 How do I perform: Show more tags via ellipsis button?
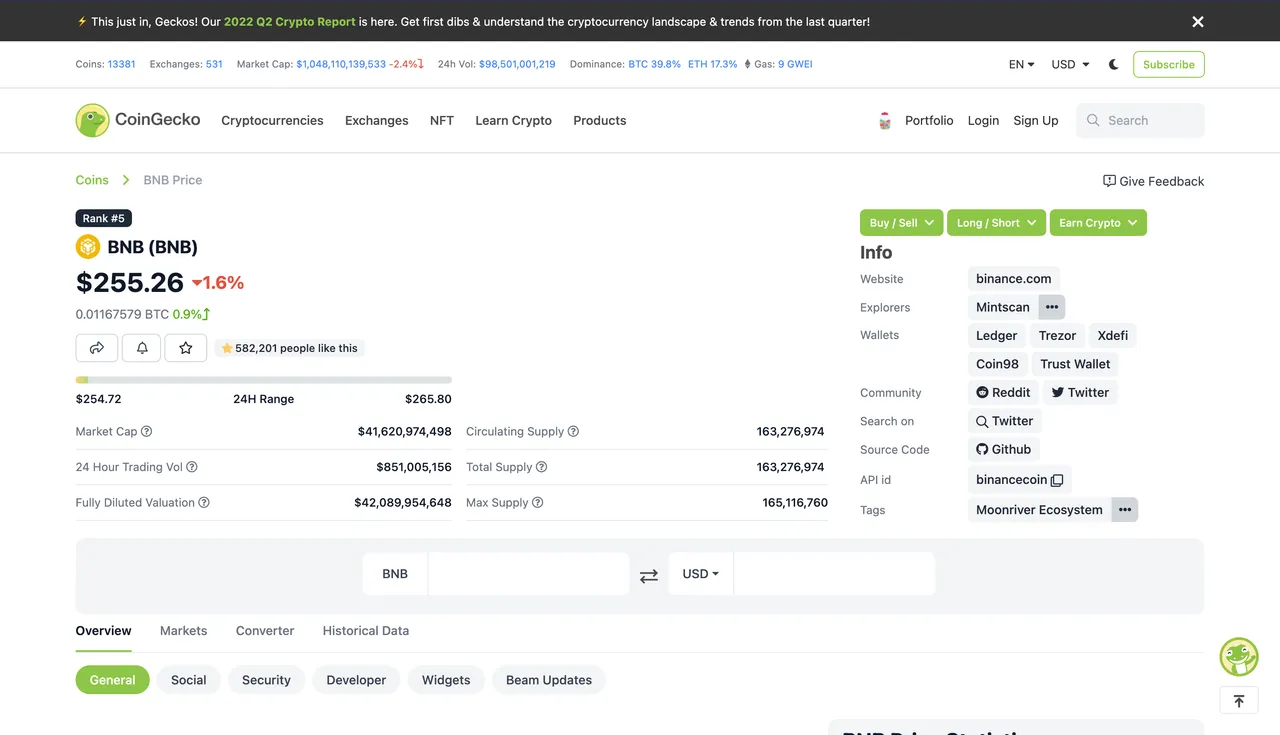[1125, 510]
